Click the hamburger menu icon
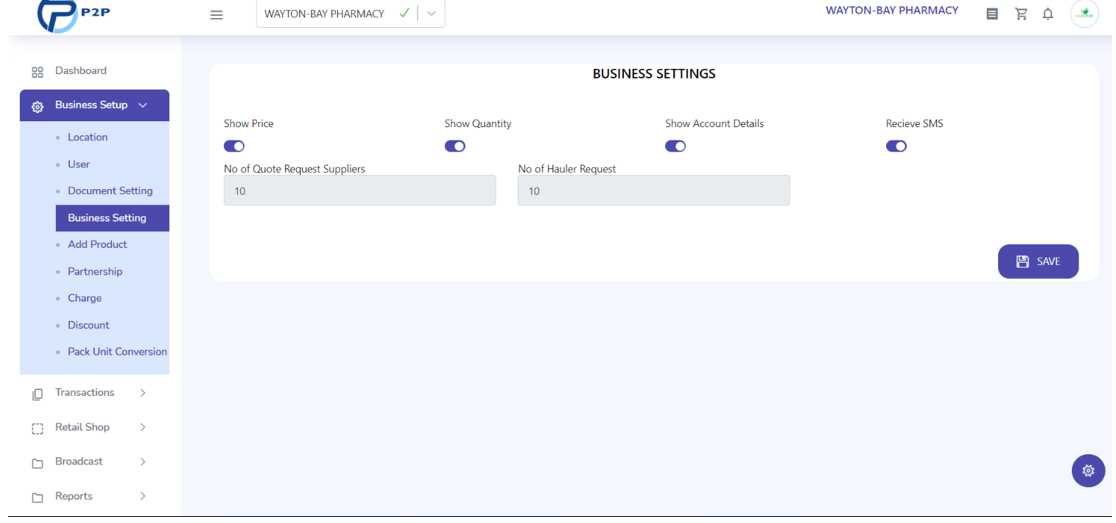This screenshot has height=523, width=1116. (x=216, y=15)
